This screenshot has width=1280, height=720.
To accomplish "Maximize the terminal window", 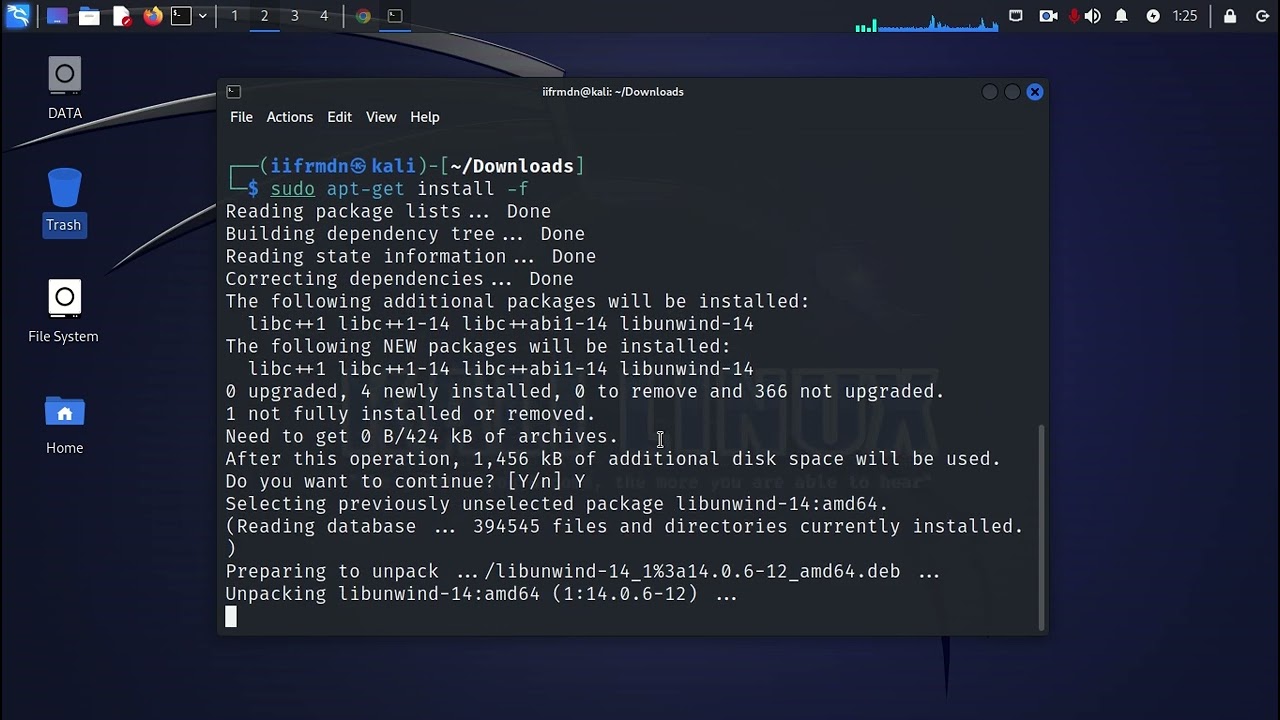I will 1012,92.
